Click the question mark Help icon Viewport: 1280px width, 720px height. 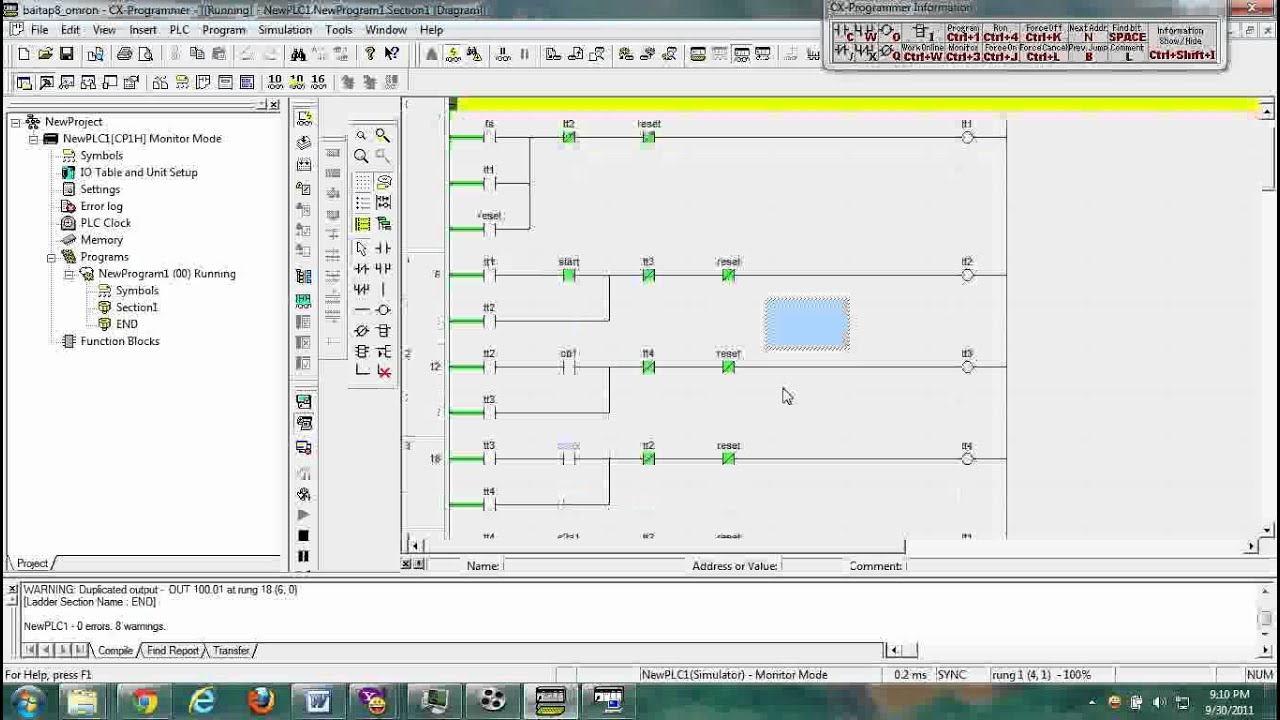click(x=370, y=54)
